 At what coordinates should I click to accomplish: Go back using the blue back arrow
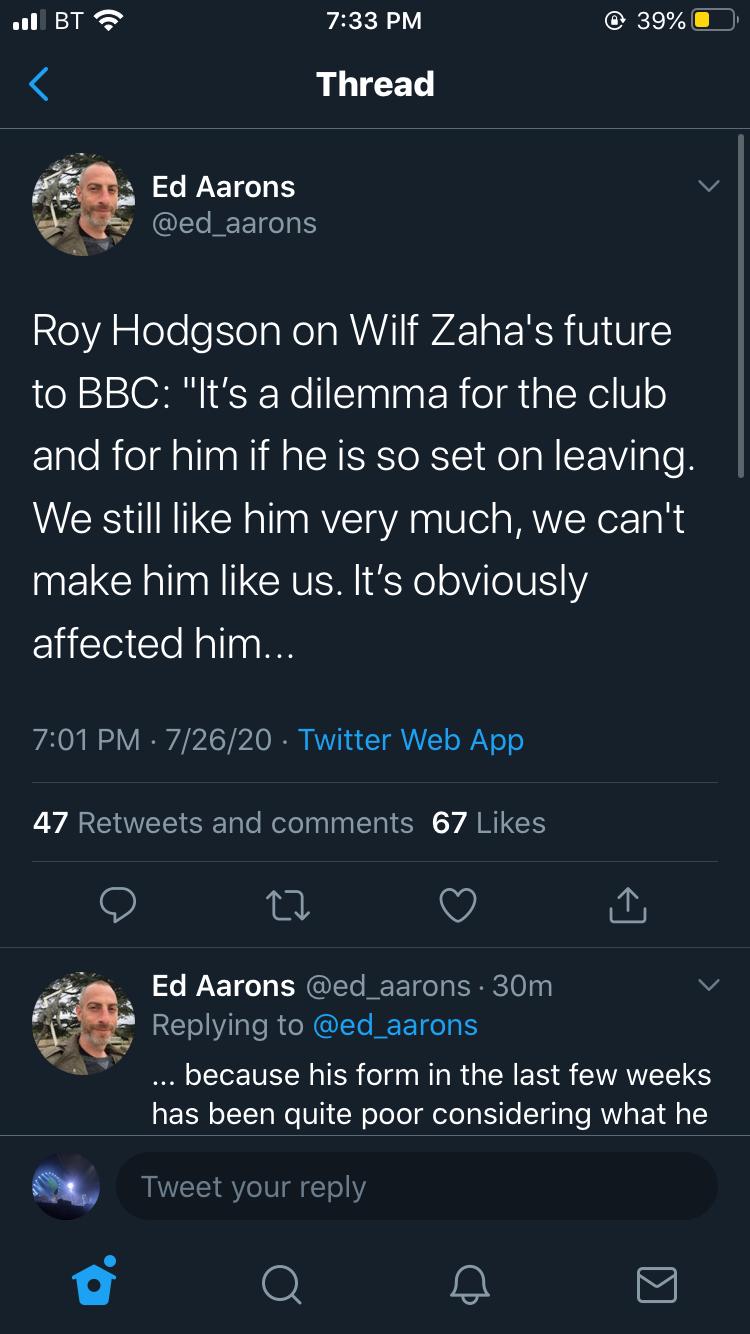(x=38, y=84)
